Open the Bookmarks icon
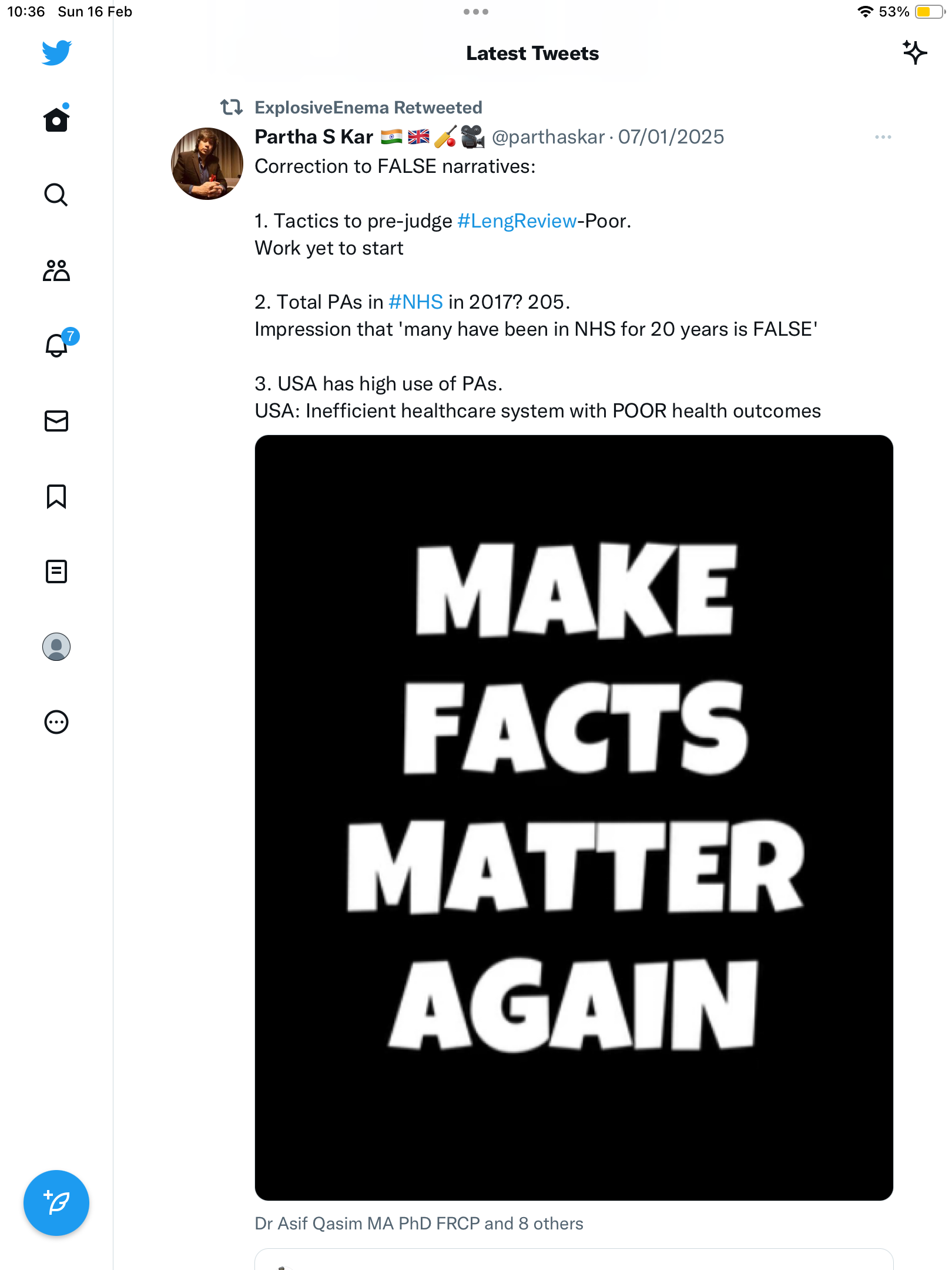Viewport: 952px width, 1270px height. [x=56, y=496]
